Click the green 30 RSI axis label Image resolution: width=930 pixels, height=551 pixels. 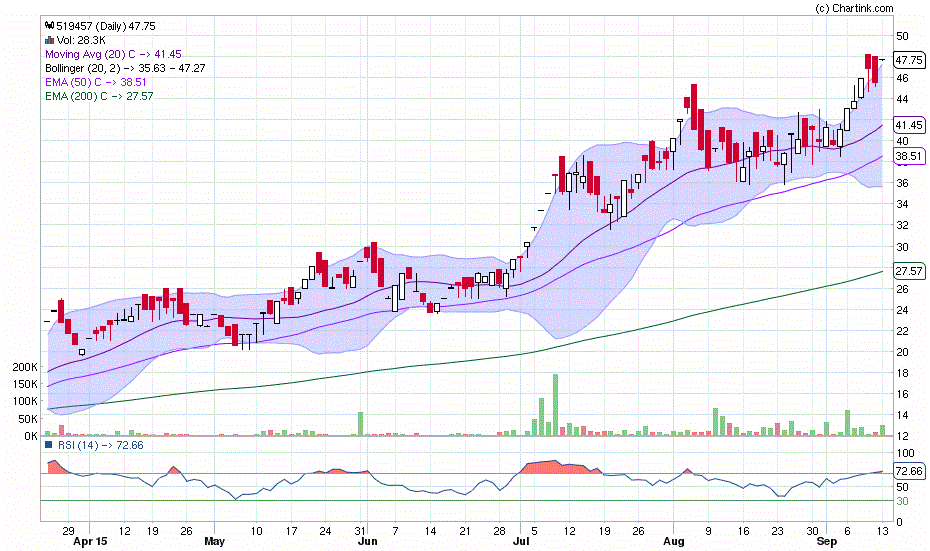coord(902,501)
